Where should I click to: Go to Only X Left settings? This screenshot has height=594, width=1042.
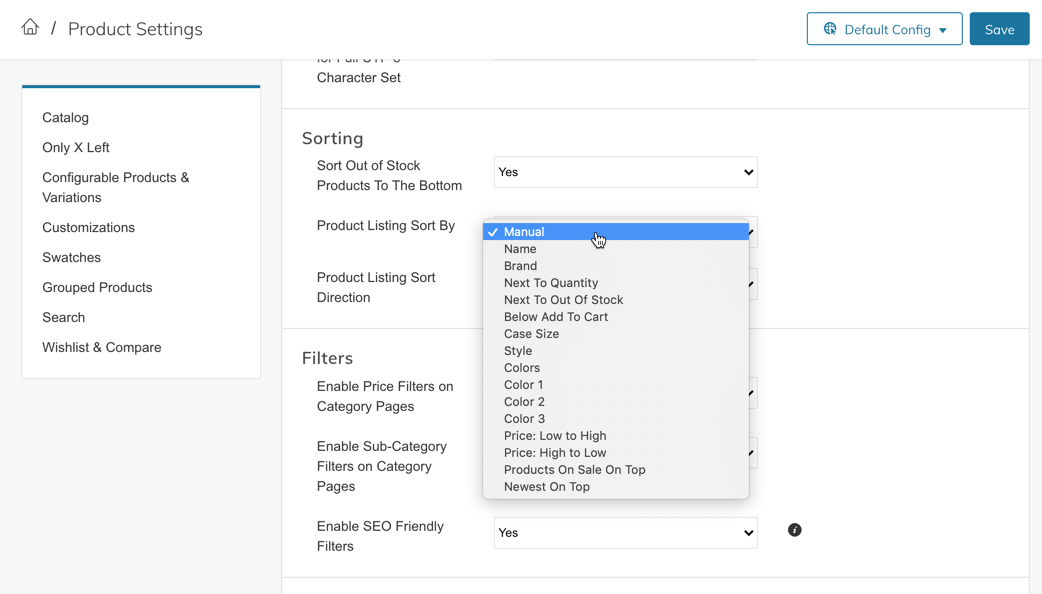pyautogui.click(x=76, y=148)
